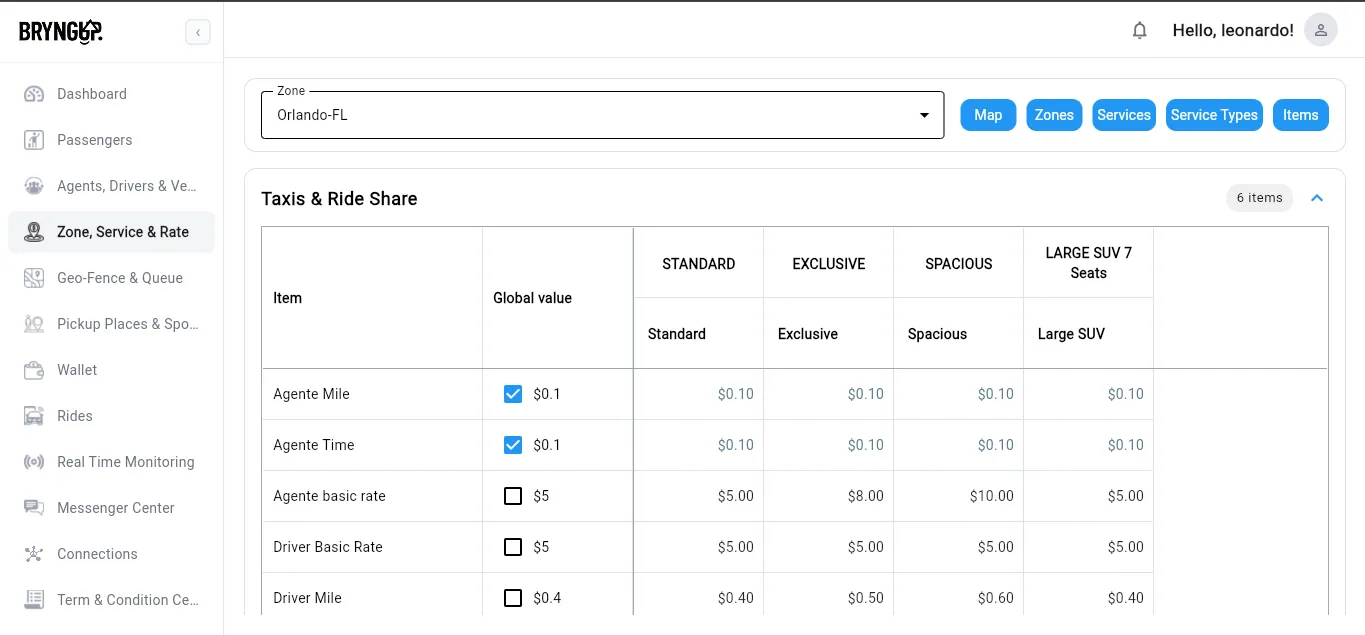Click the Pickup Places & Spots icon

[34, 324]
